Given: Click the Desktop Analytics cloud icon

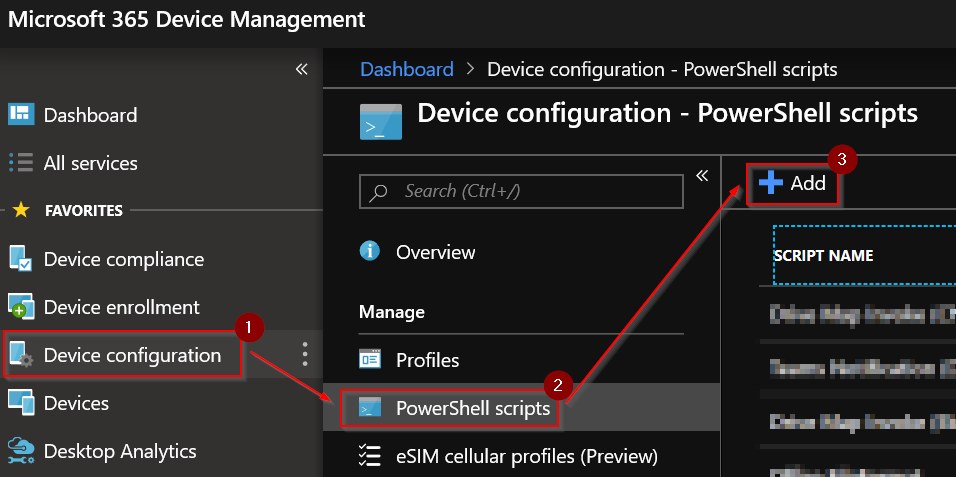Looking at the screenshot, I should tap(21, 450).
